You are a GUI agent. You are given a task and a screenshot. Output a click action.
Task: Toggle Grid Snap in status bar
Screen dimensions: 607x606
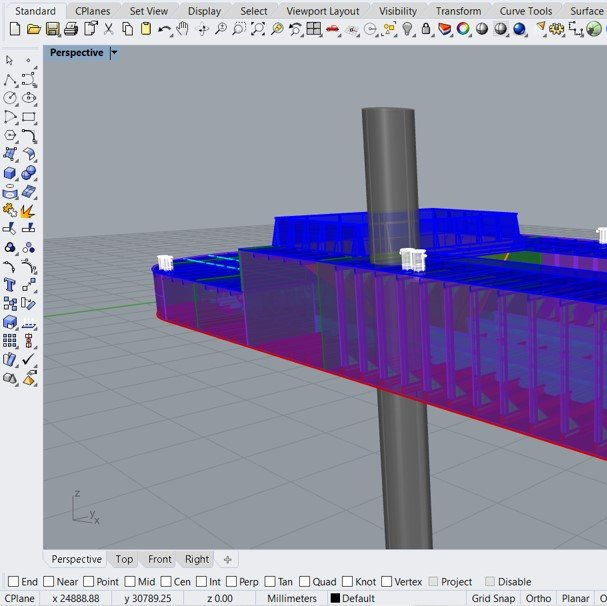(x=494, y=598)
